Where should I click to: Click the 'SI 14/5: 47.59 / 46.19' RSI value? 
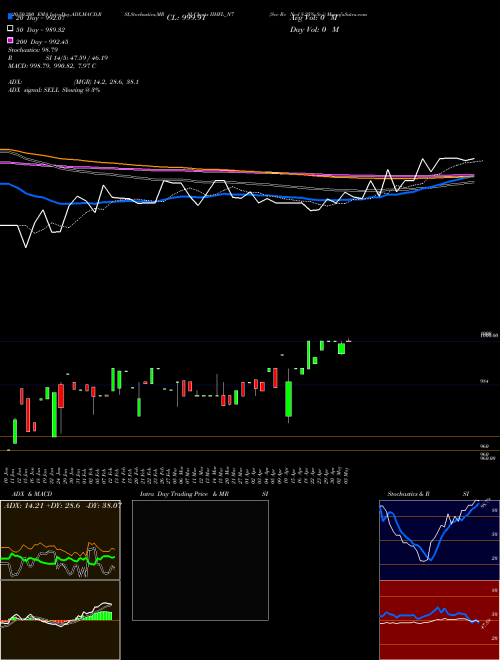pyautogui.click(x=77, y=58)
